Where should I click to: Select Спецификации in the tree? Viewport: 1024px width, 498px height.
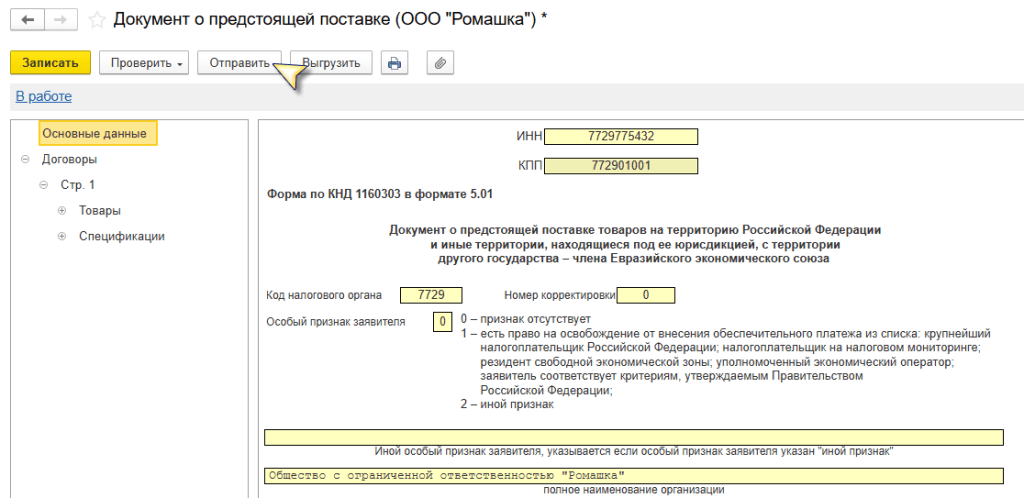point(122,236)
